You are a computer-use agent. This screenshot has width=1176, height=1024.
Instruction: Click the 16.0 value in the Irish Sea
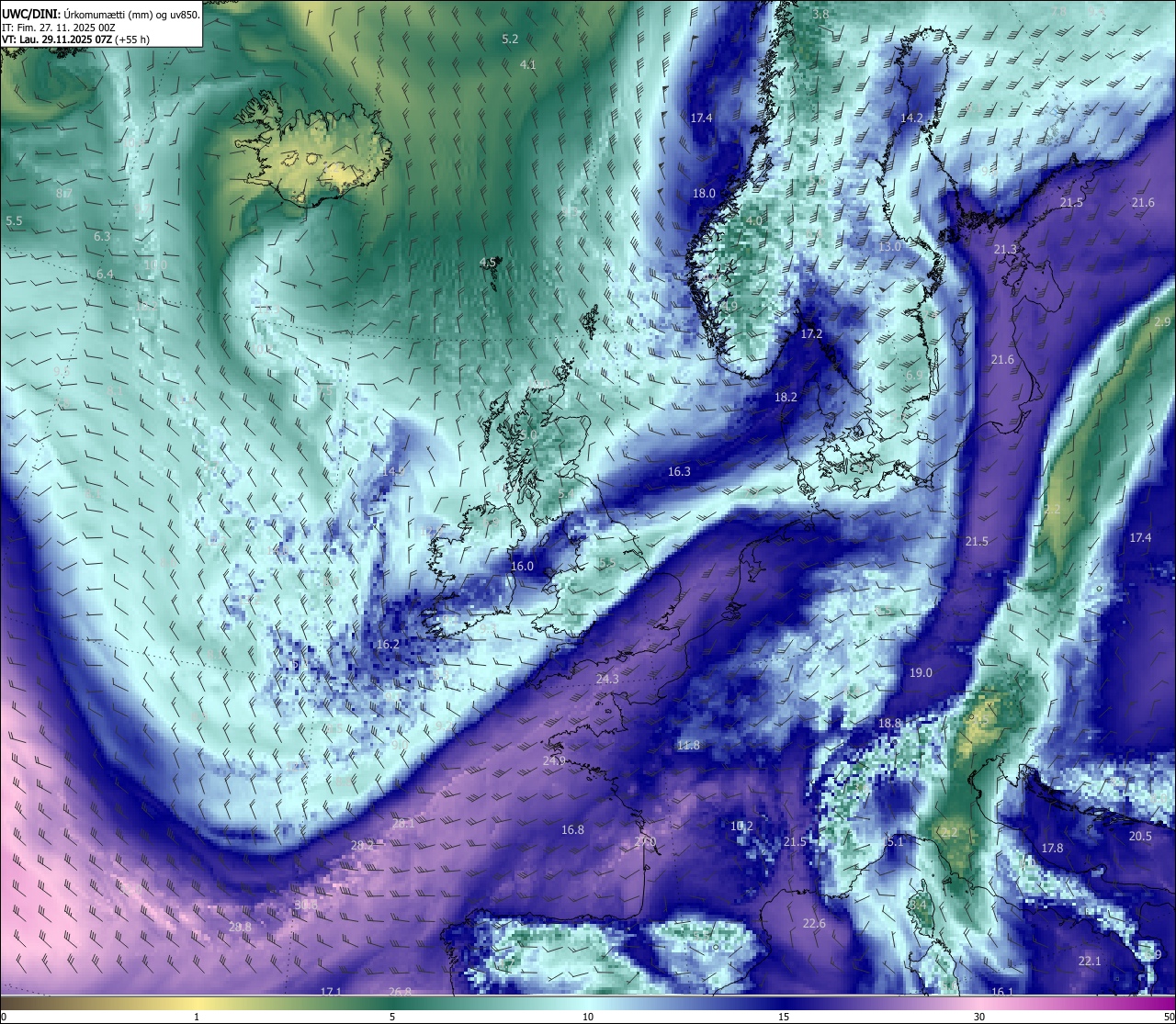pyautogui.click(x=522, y=566)
